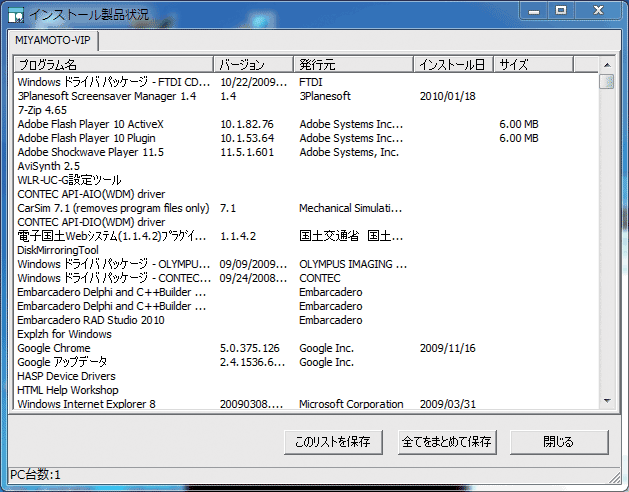The height and width of the screenshot is (492, 629).
Task: Sort by 発行元 column header
Action: 354,64
